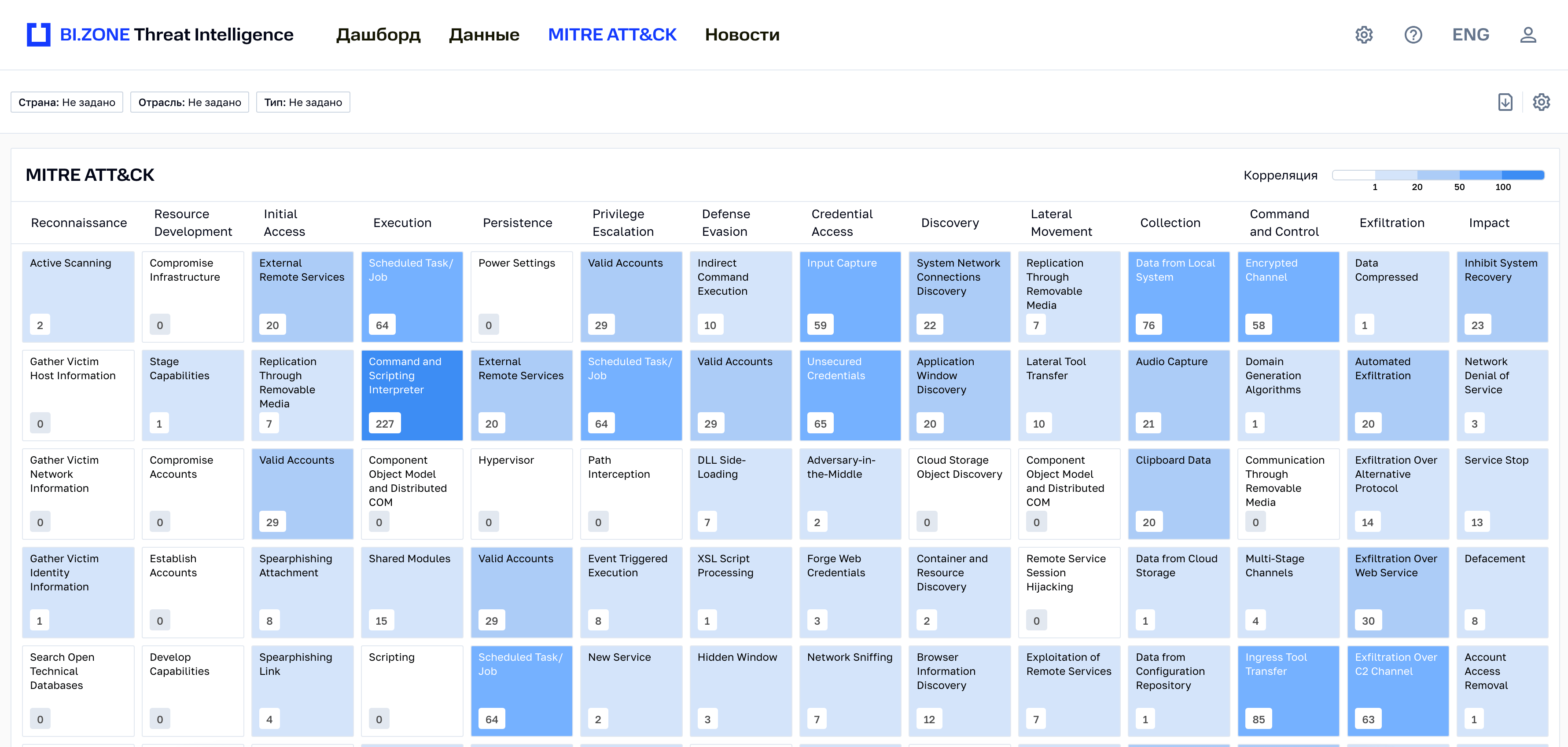This screenshot has height=747, width=1568.
Task: Click the Credential Access column header
Action: tap(842, 223)
